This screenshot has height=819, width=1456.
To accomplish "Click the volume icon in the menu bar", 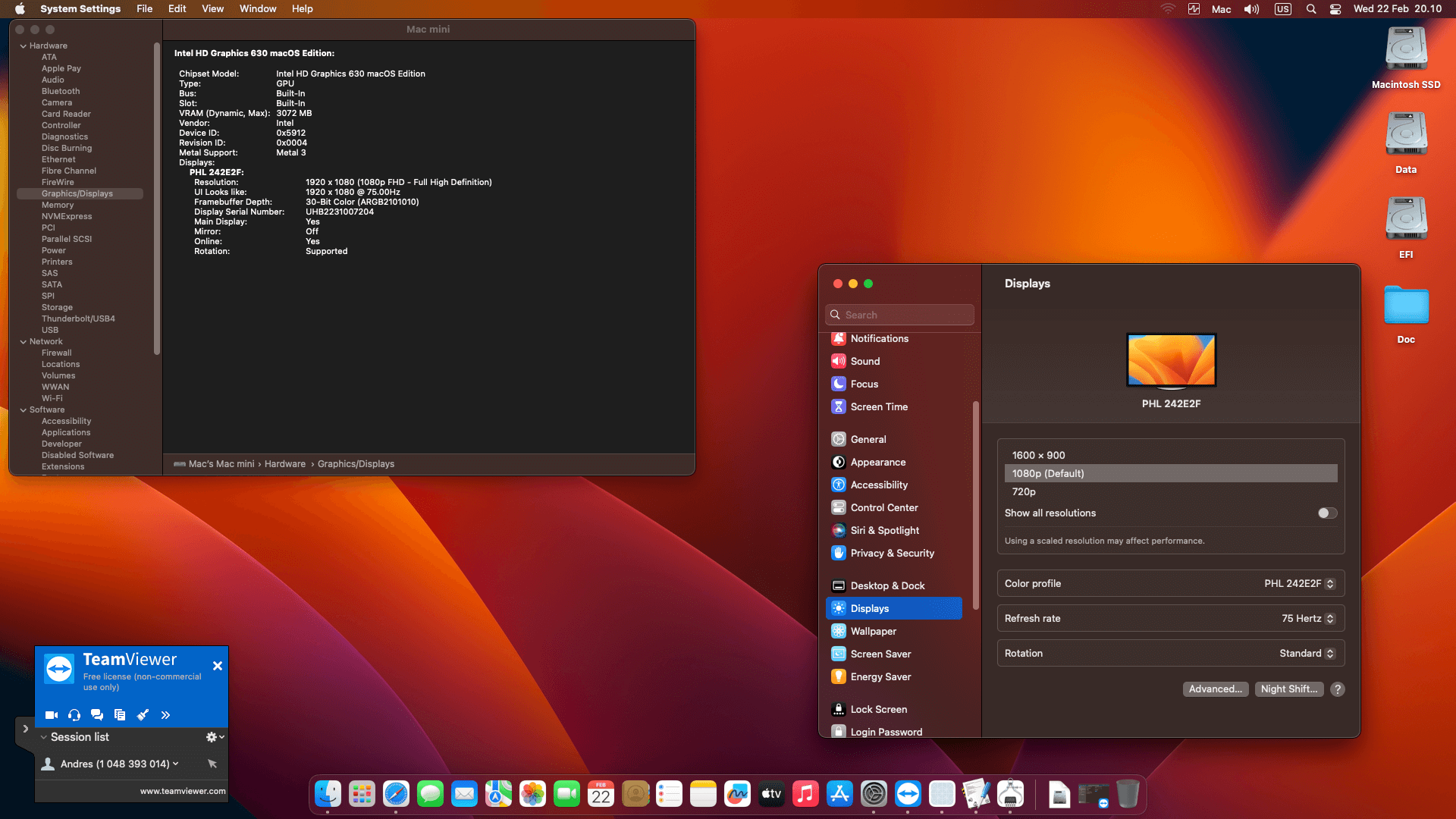I will (x=1251, y=9).
